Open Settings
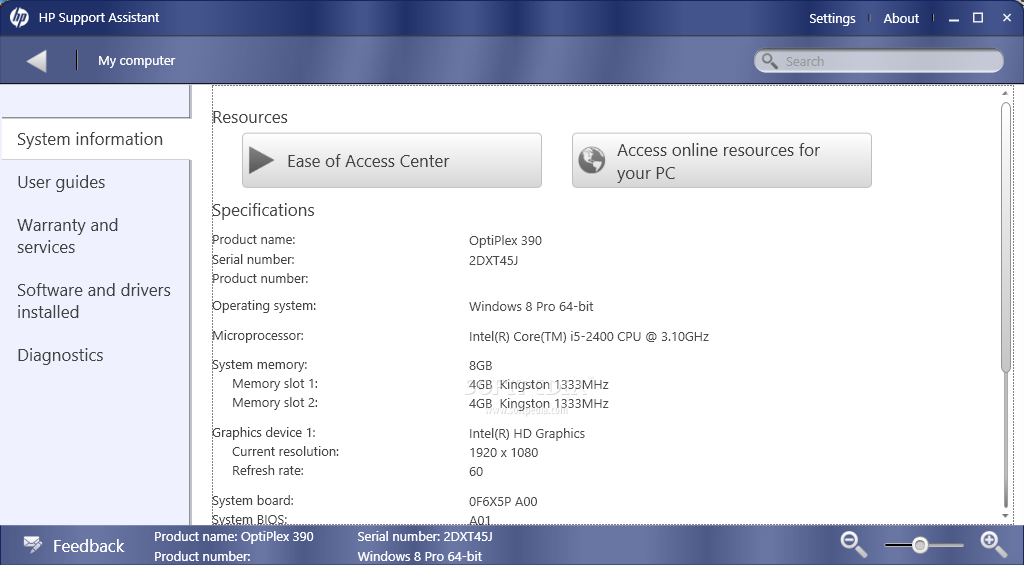The height and width of the screenshot is (565, 1024). [832, 18]
